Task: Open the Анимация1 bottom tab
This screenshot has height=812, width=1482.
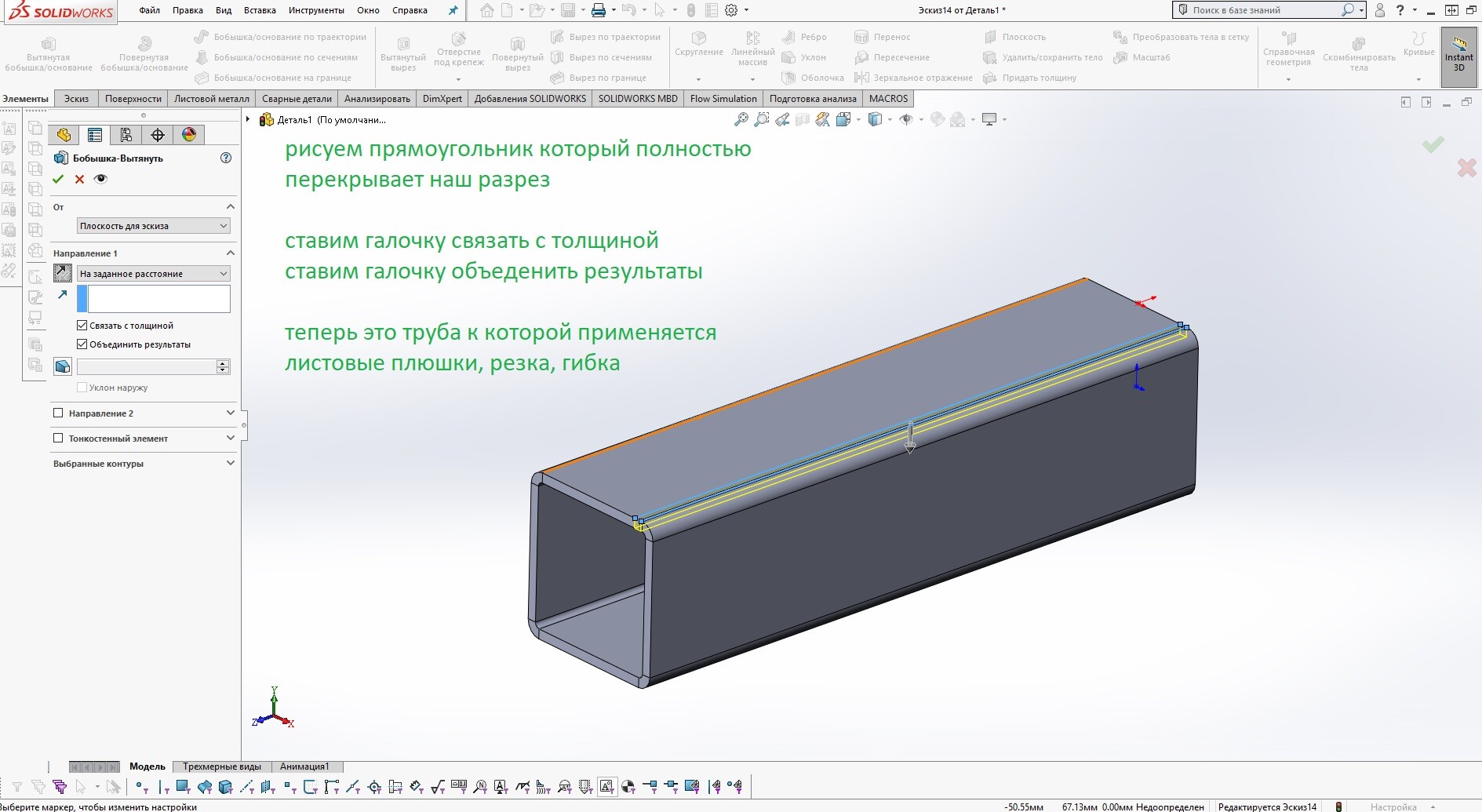Action: click(304, 766)
